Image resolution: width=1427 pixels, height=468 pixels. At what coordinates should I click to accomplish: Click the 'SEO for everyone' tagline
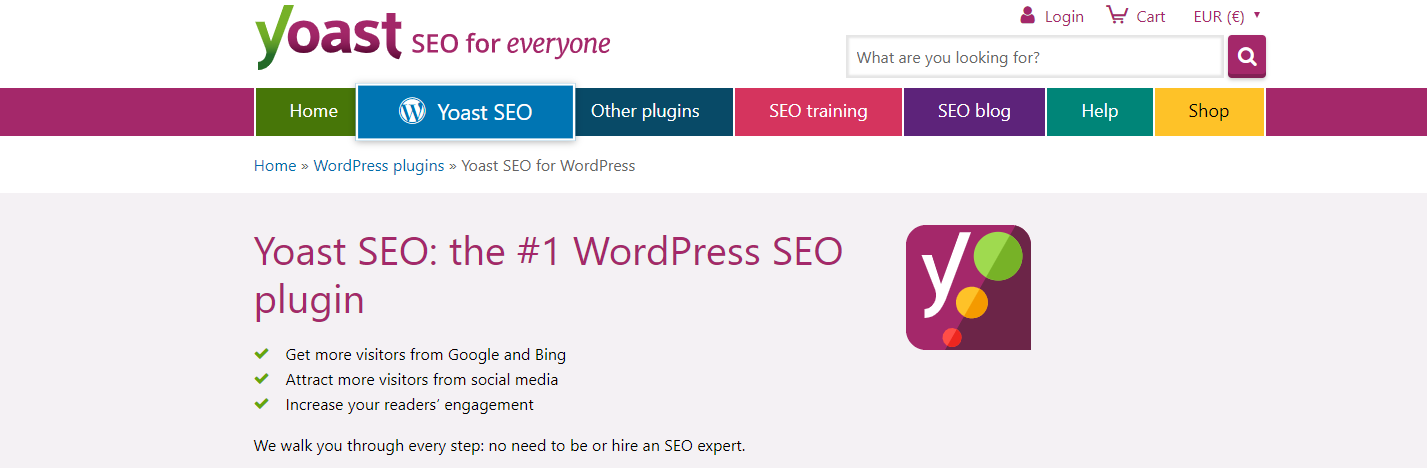[510, 44]
